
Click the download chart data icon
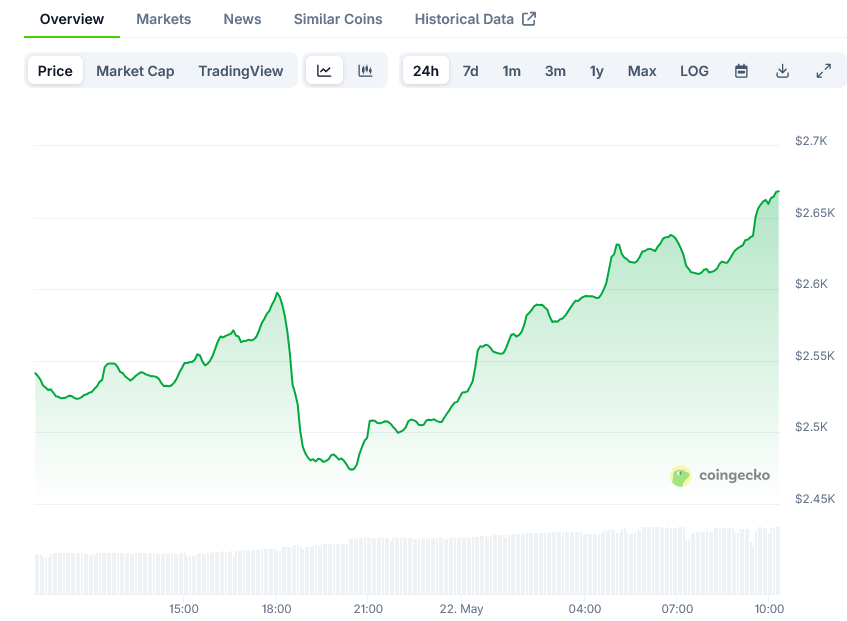pos(782,71)
